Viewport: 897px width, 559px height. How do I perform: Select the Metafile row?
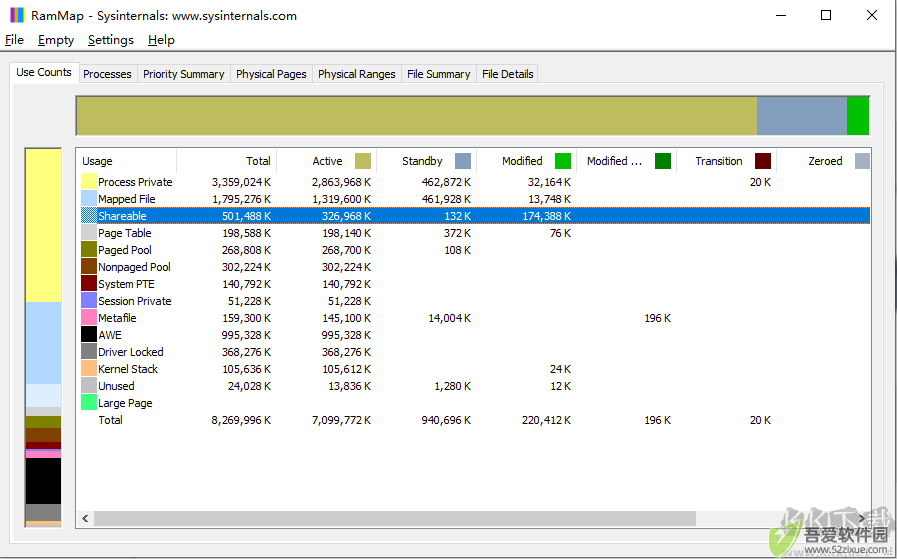point(474,318)
